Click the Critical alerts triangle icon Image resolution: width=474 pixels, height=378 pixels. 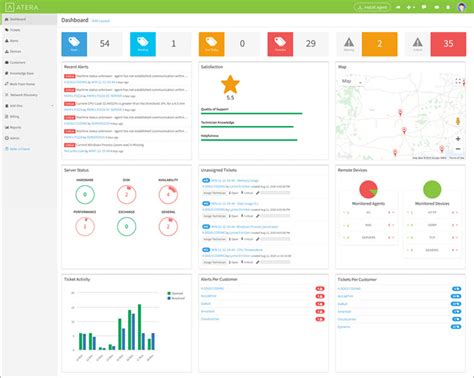(418, 42)
